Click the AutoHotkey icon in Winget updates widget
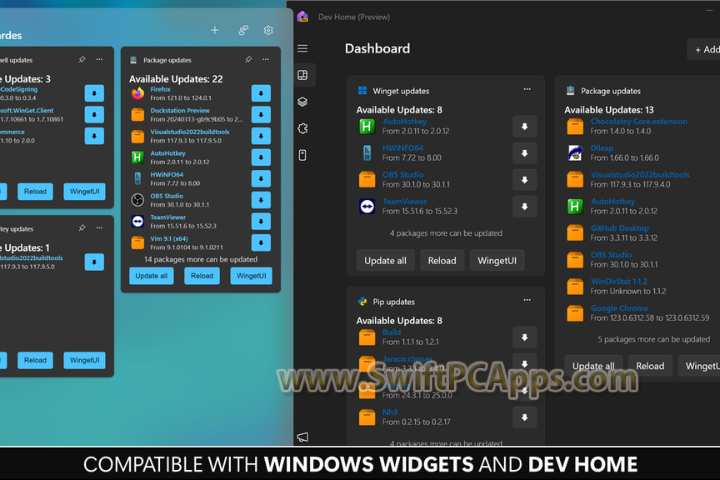Viewport: 720px width, 480px height. point(367,126)
